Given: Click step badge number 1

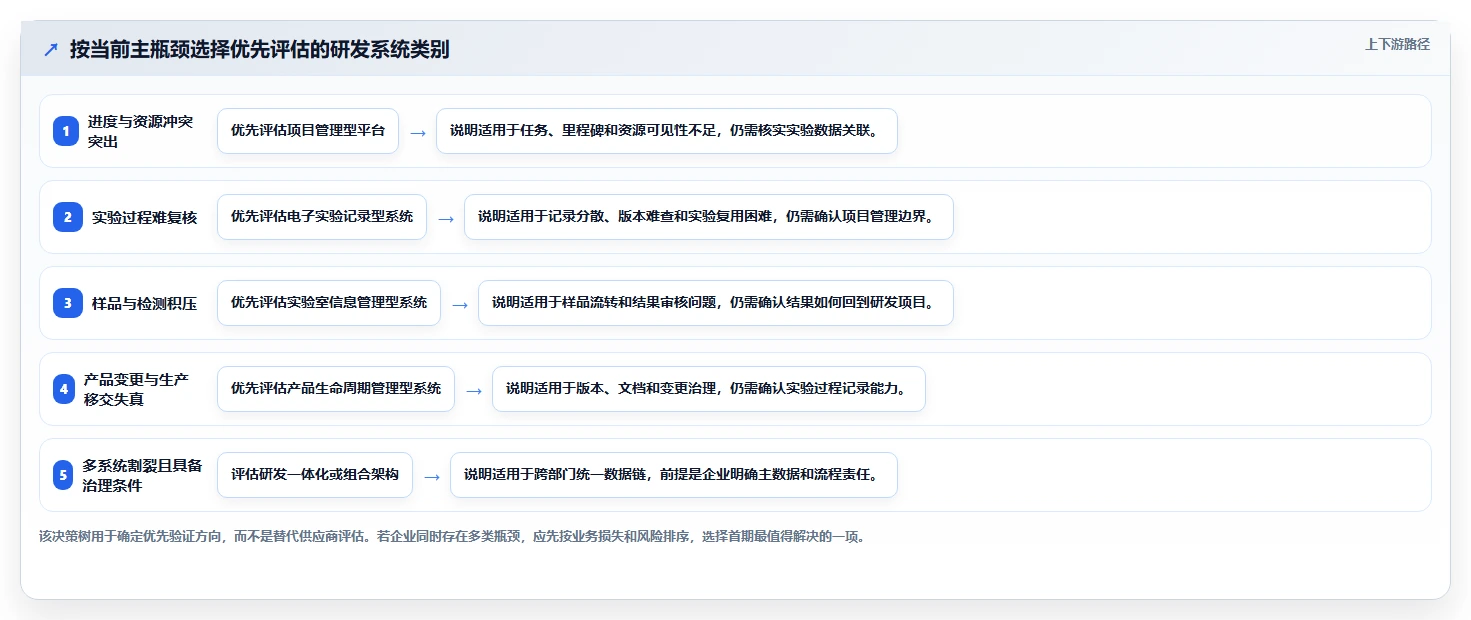Looking at the screenshot, I should tap(66, 131).
